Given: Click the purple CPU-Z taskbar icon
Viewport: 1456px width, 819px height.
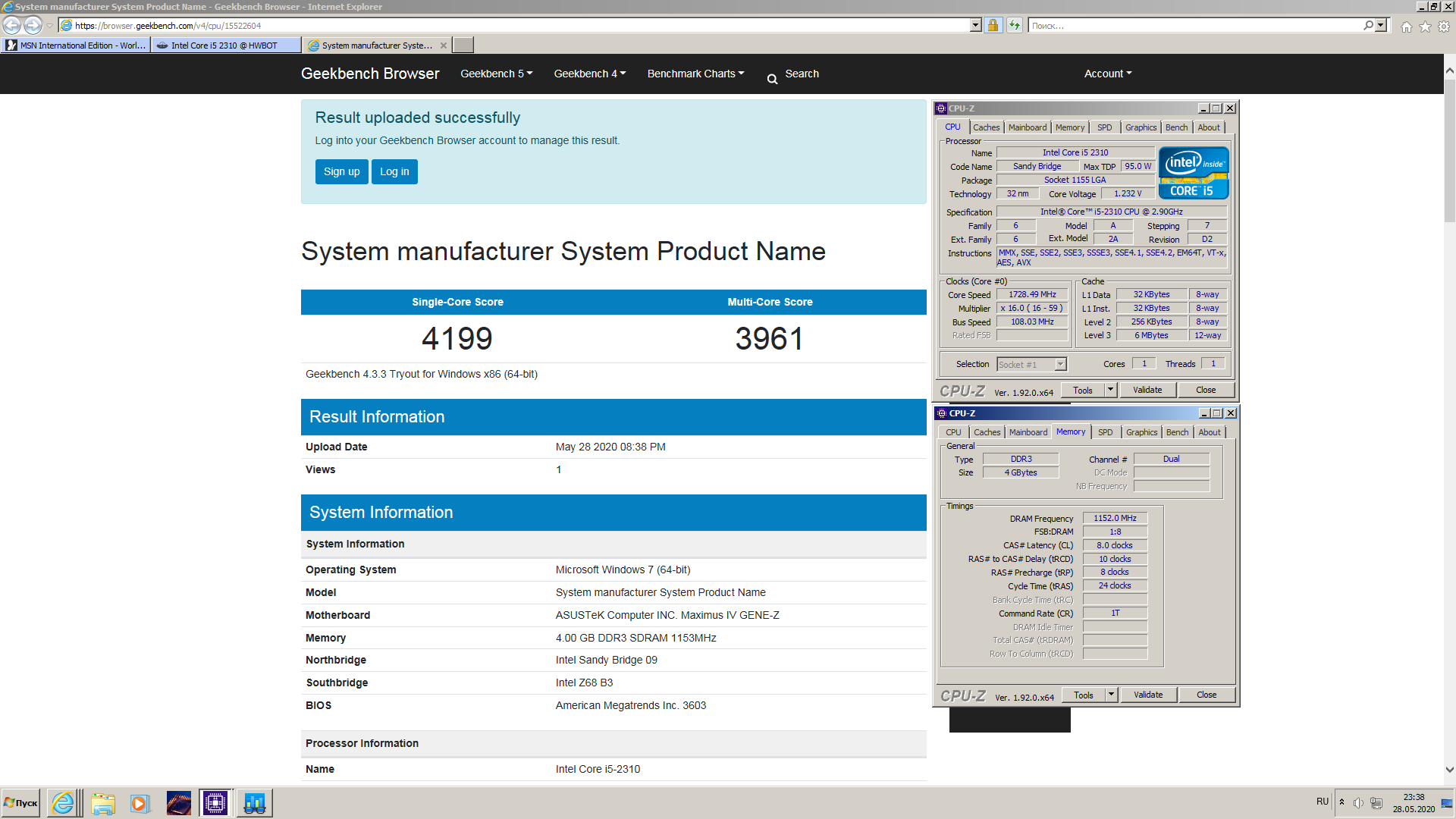Looking at the screenshot, I should tap(215, 803).
